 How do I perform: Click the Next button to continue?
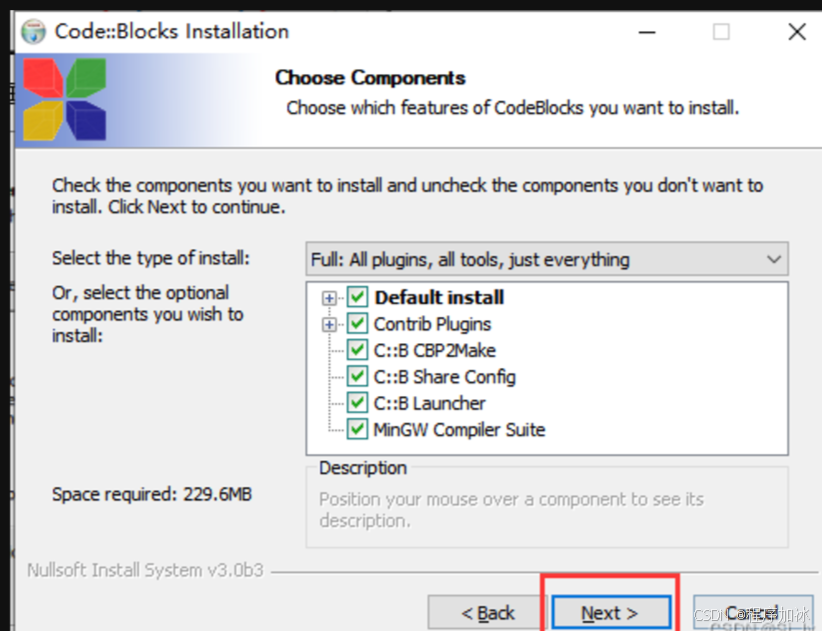pyautogui.click(x=611, y=611)
